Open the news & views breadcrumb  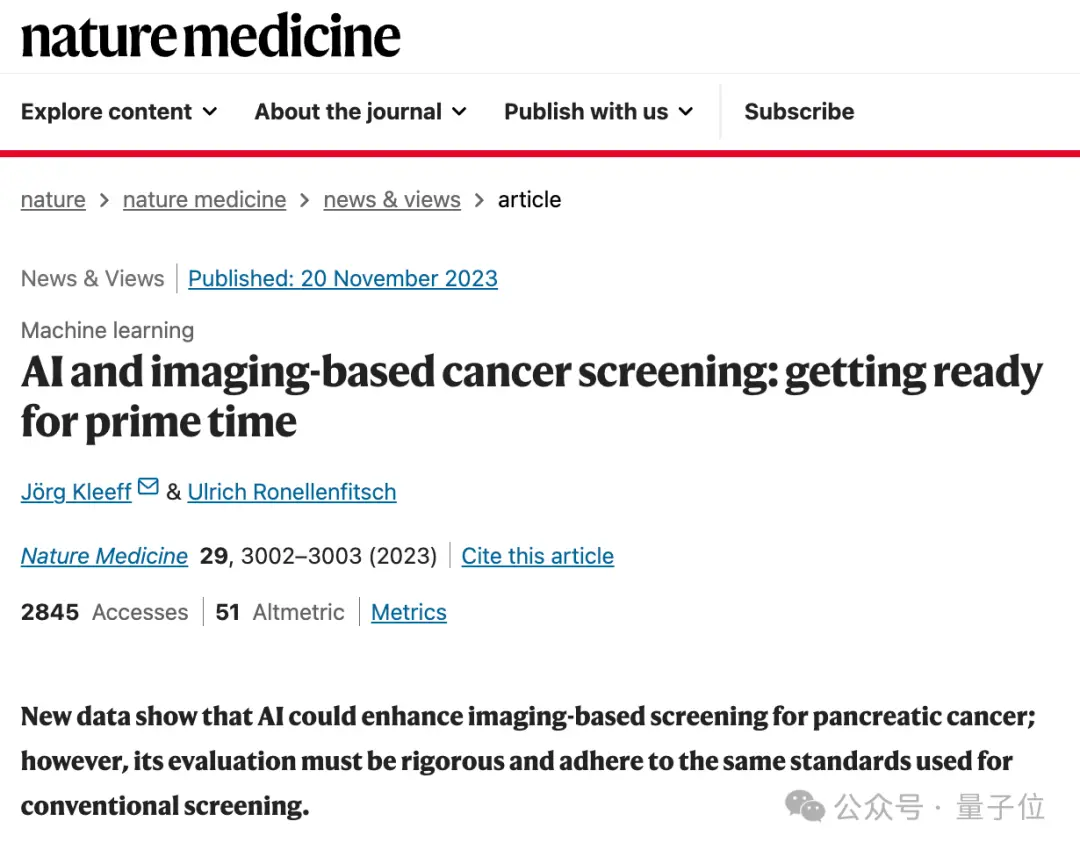pos(392,200)
